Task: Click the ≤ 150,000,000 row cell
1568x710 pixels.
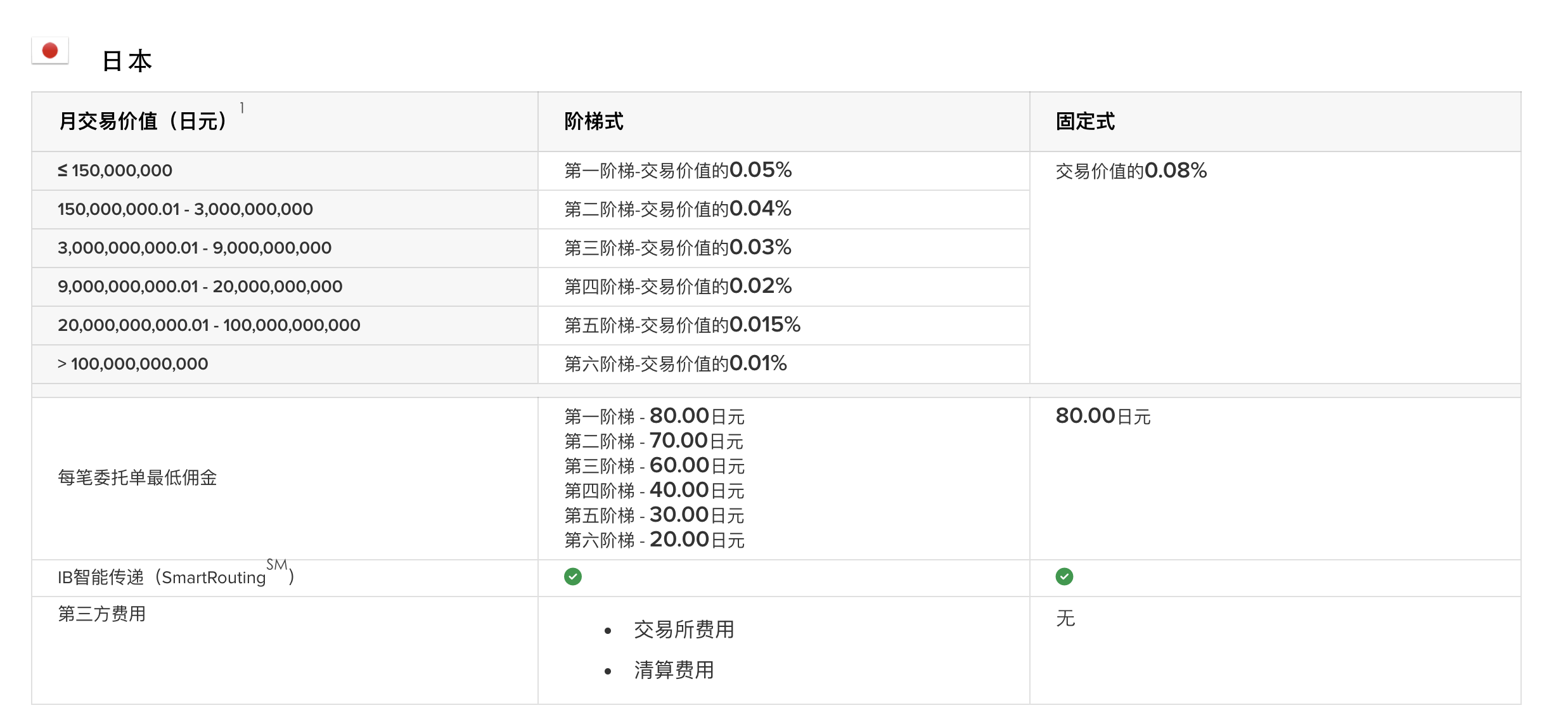Action: coord(115,171)
